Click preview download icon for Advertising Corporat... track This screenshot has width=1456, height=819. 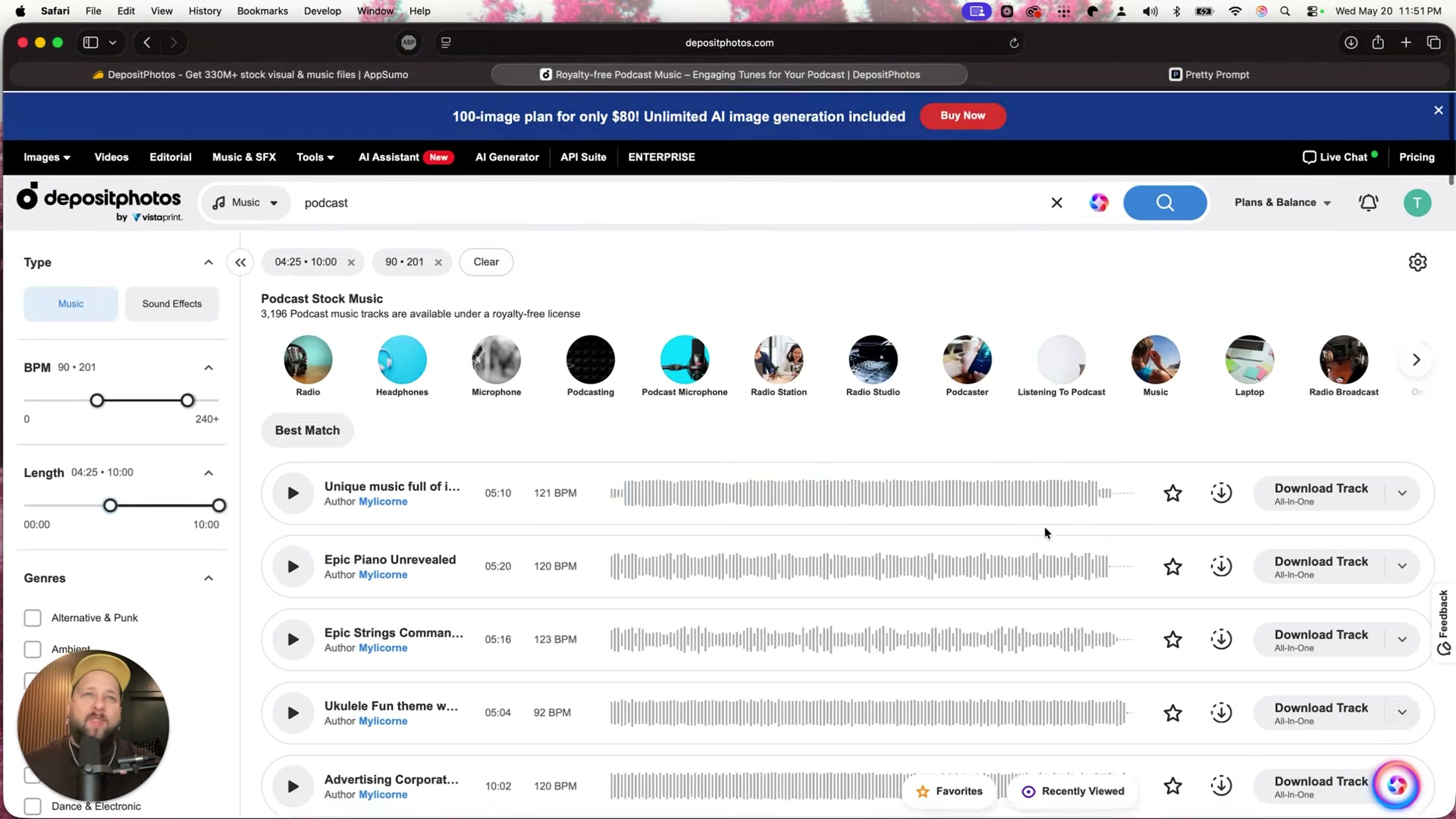click(1221, 786)
